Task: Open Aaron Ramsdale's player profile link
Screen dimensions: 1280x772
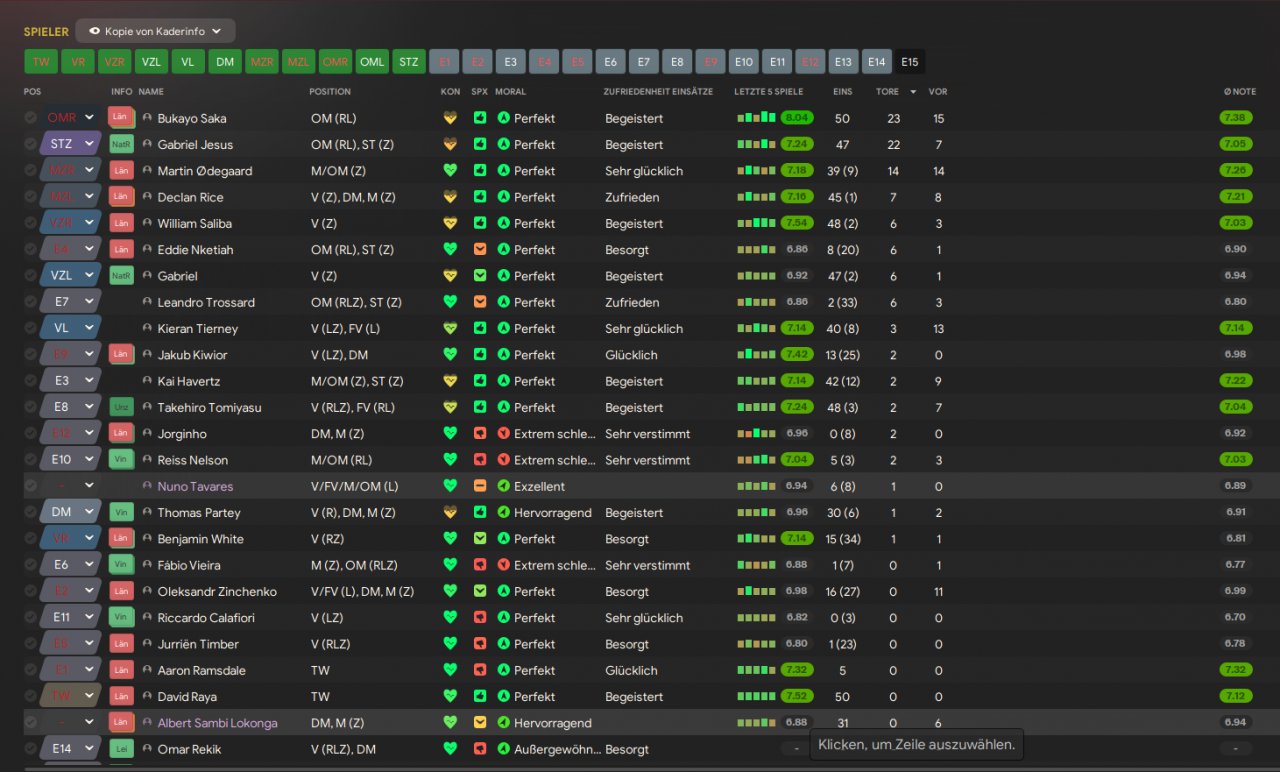Action: click(x=201, y=670)
